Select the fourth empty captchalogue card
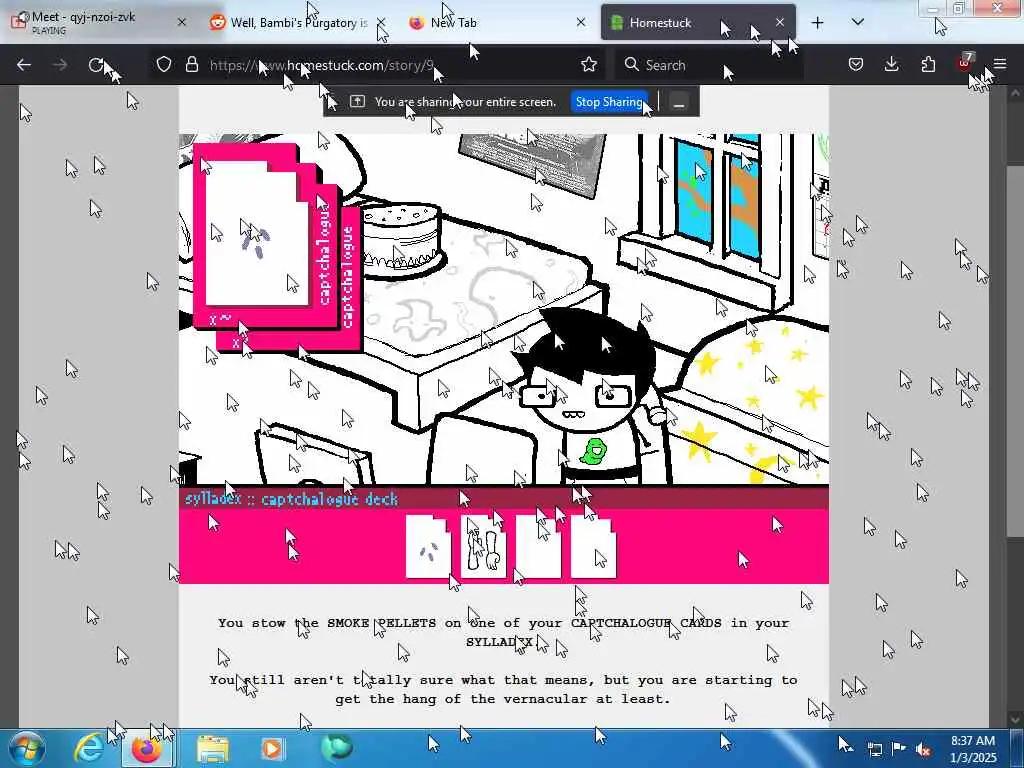Image resolution: width=1024 pixels, height=768 pixels. click(x=593, y=547)
